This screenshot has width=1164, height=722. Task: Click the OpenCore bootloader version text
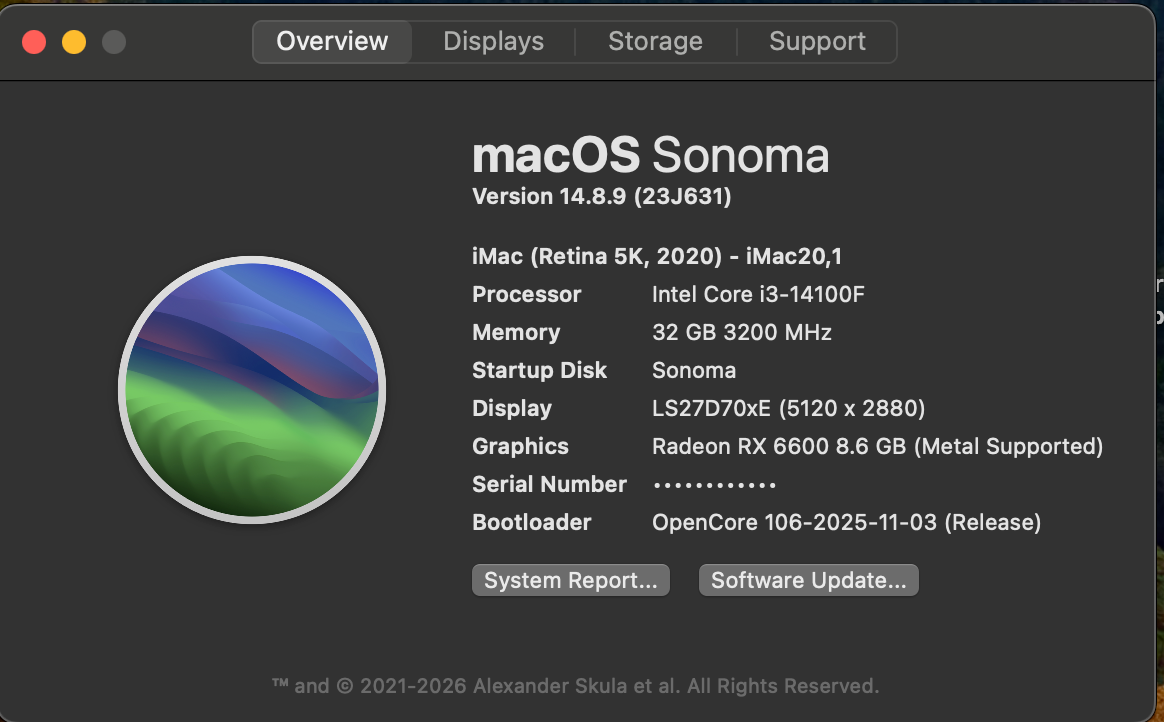(x=846, y=522)
